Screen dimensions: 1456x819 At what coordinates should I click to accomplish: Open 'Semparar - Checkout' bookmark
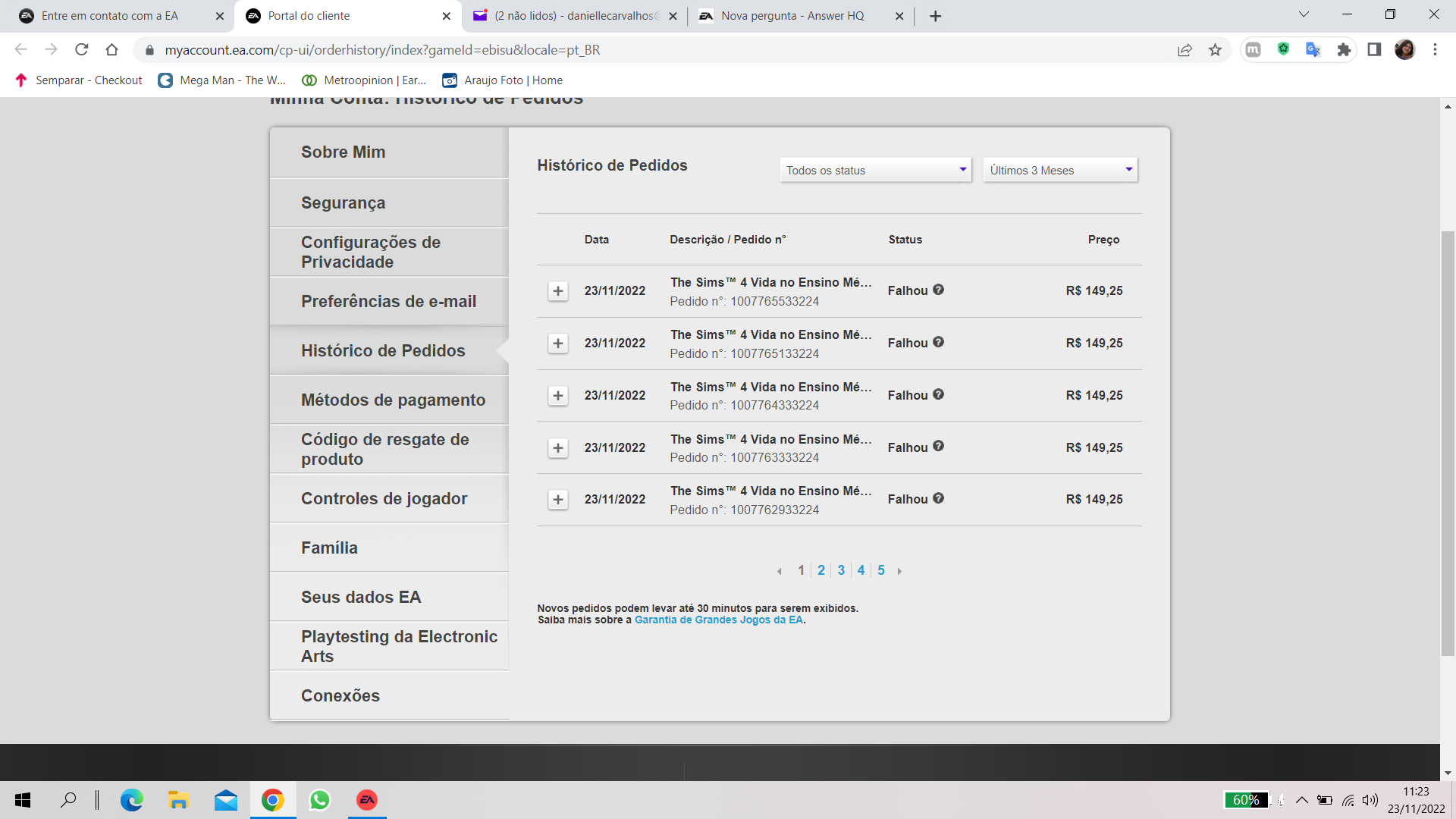coord(79,80)
